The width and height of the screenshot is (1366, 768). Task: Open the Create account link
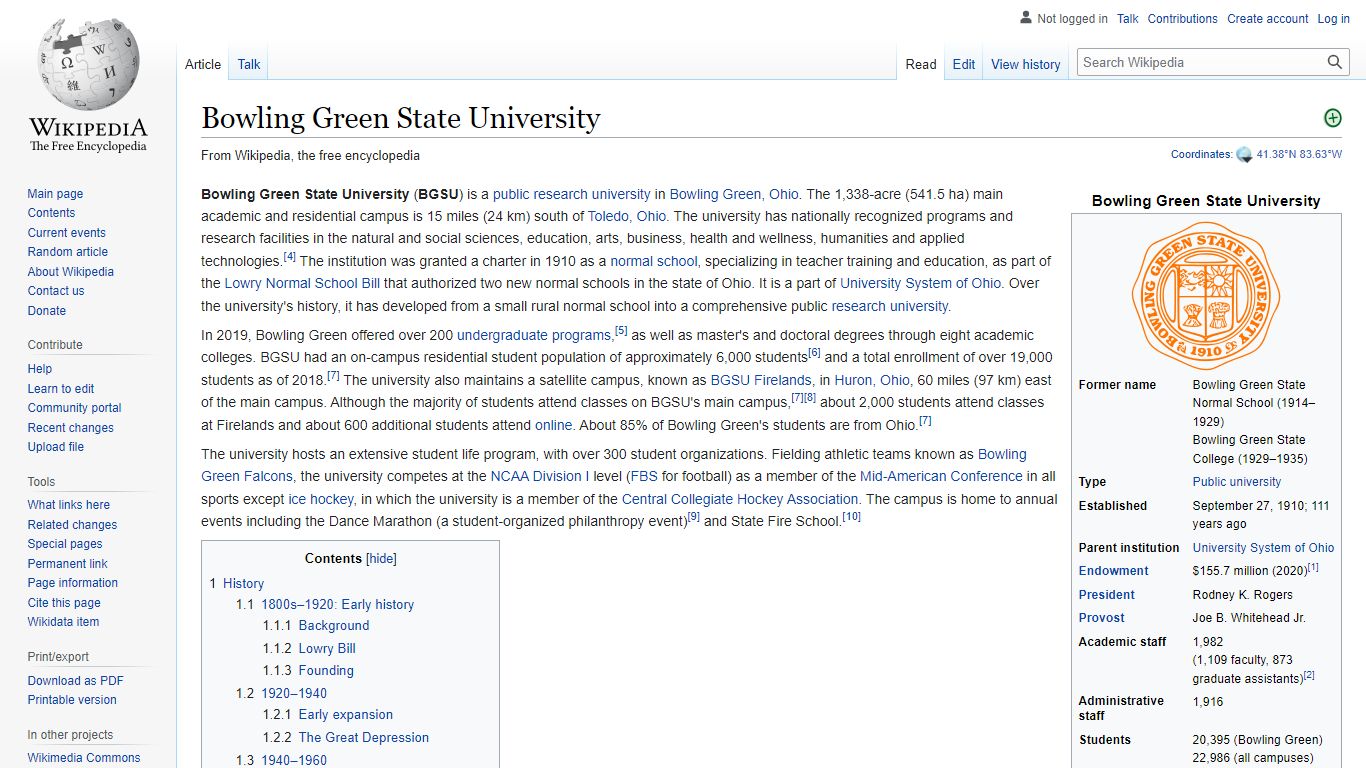coord(1268,19)
